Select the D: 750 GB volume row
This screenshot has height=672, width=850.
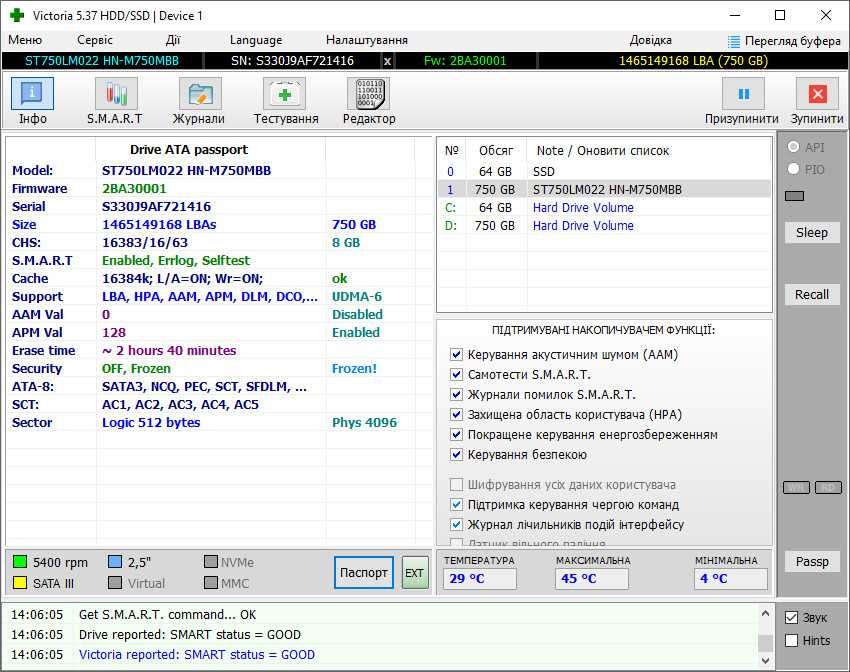604,225
